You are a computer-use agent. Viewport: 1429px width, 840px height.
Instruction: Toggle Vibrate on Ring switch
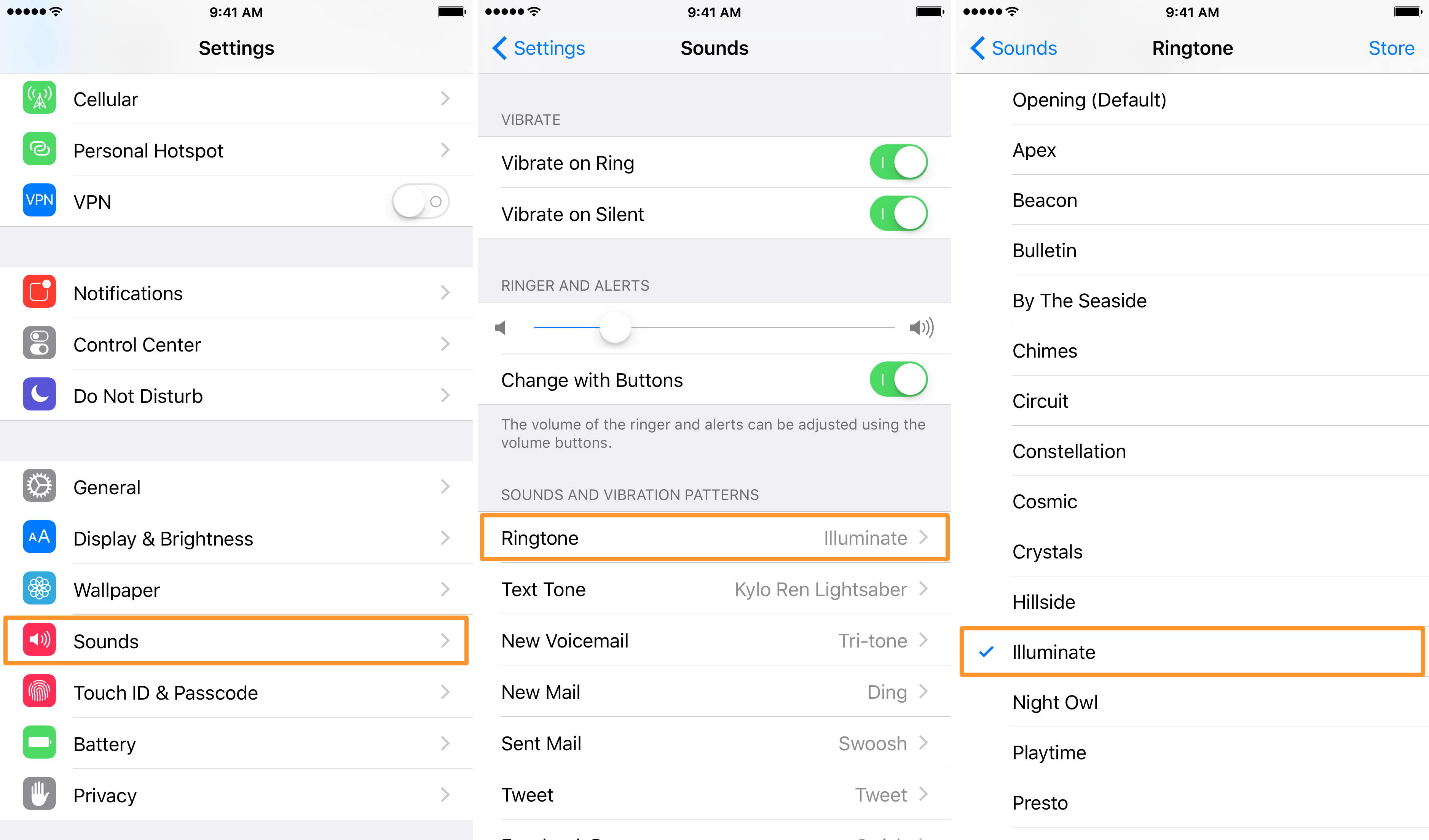900,162
